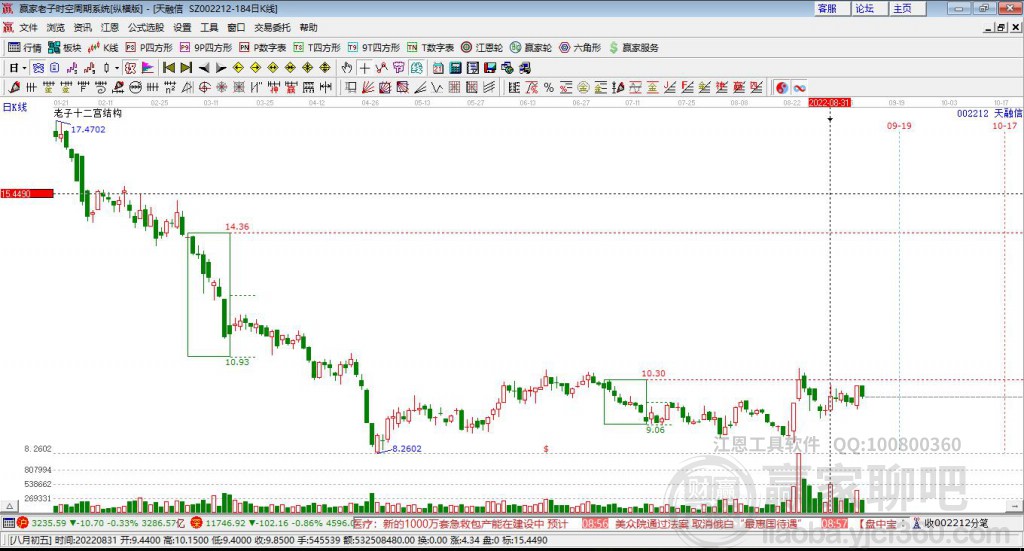
Task: Click the percent % tool icon
Action: (x=549, y=87)
